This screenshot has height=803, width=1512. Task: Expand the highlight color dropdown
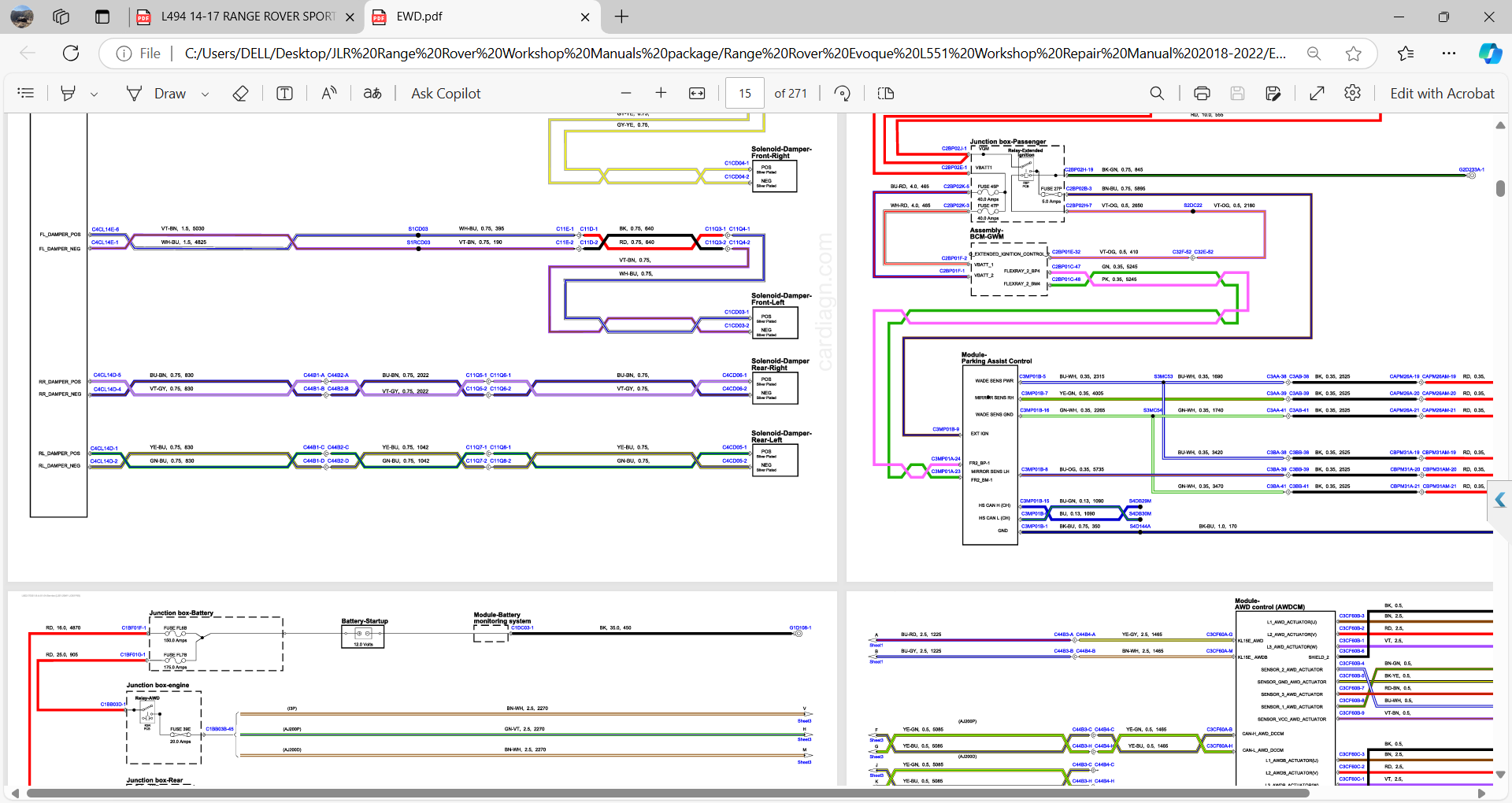click(x=94, y=94)
